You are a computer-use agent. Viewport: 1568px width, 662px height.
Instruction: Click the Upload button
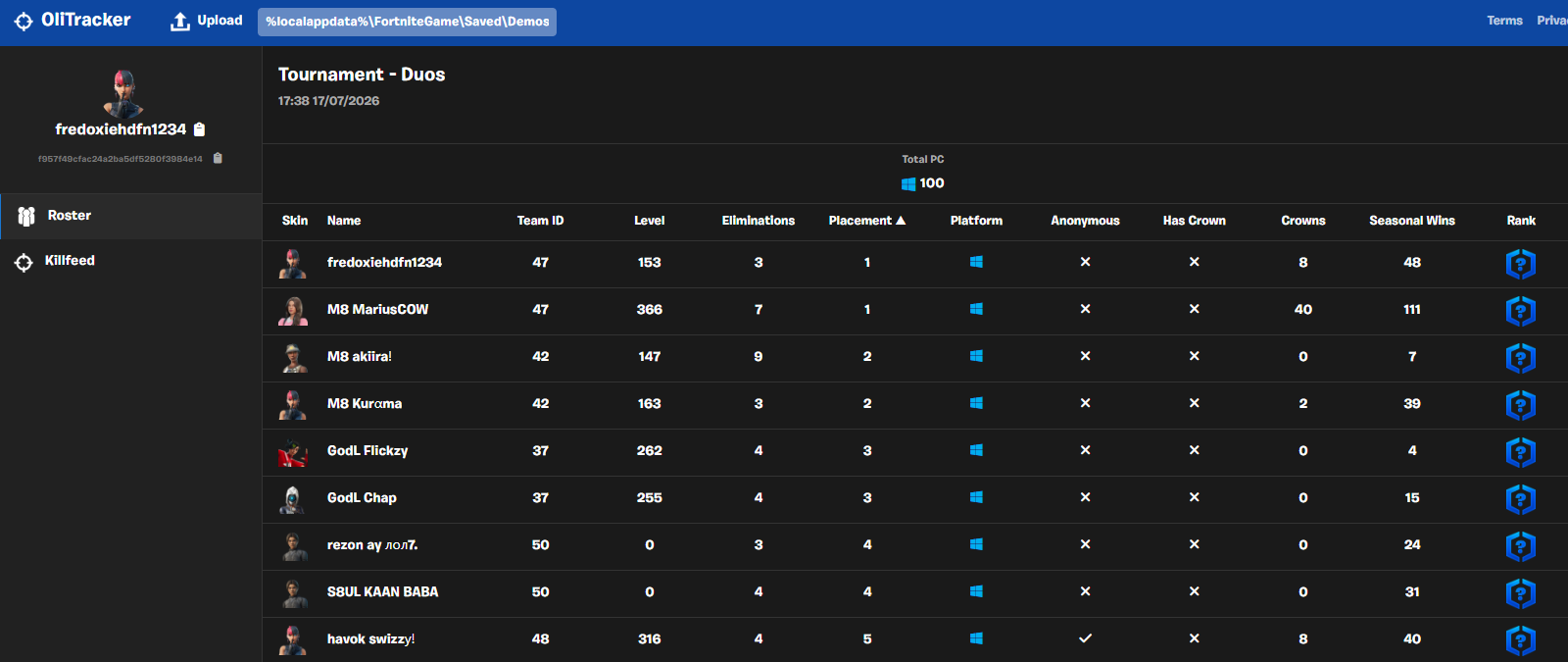206,21
